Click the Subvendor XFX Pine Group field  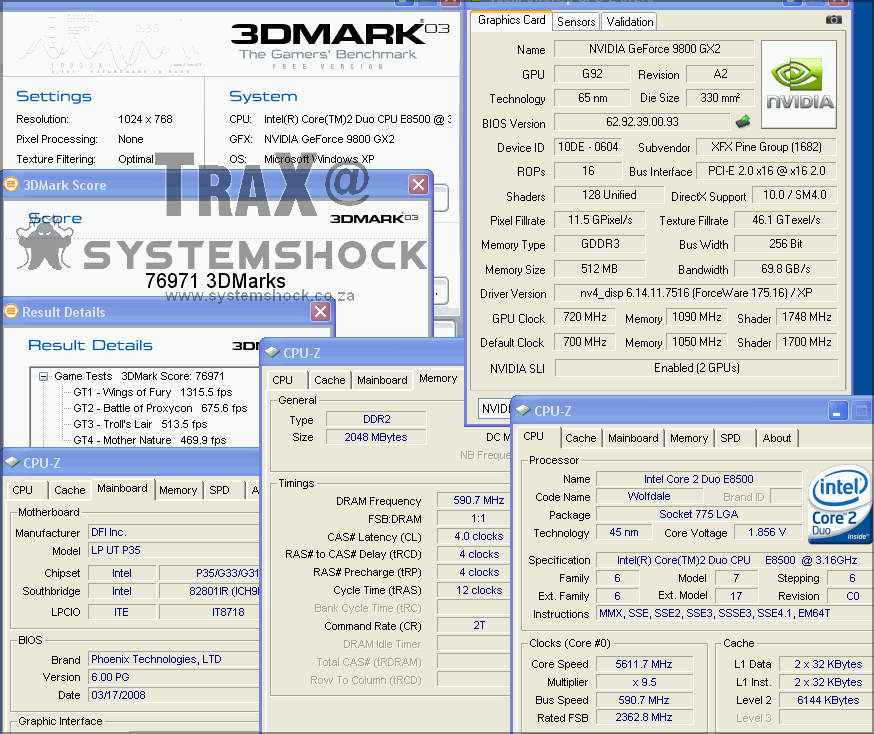click(766, 147)
